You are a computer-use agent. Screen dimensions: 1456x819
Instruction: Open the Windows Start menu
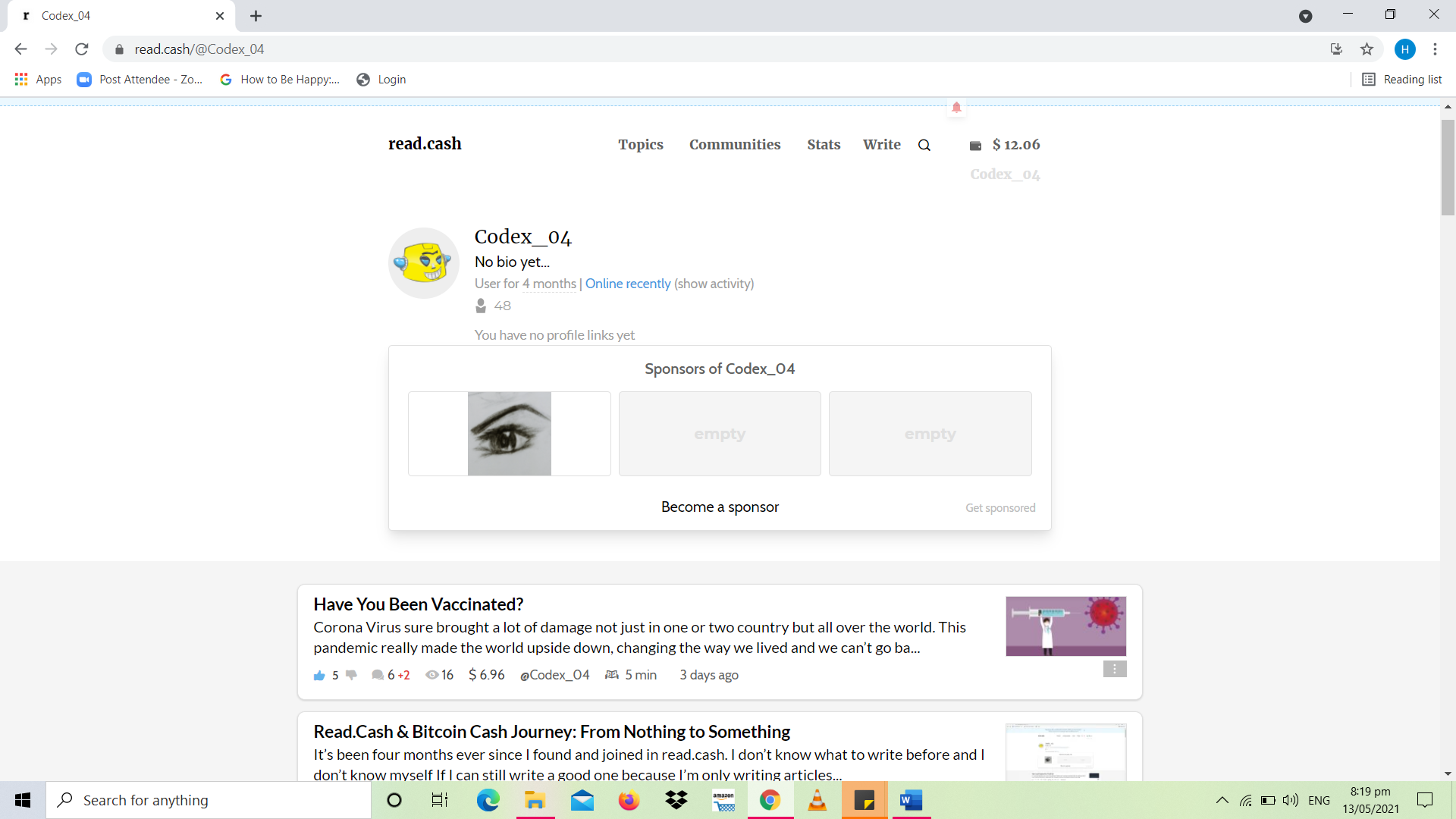pyautogui.click(x=23, y=800)
